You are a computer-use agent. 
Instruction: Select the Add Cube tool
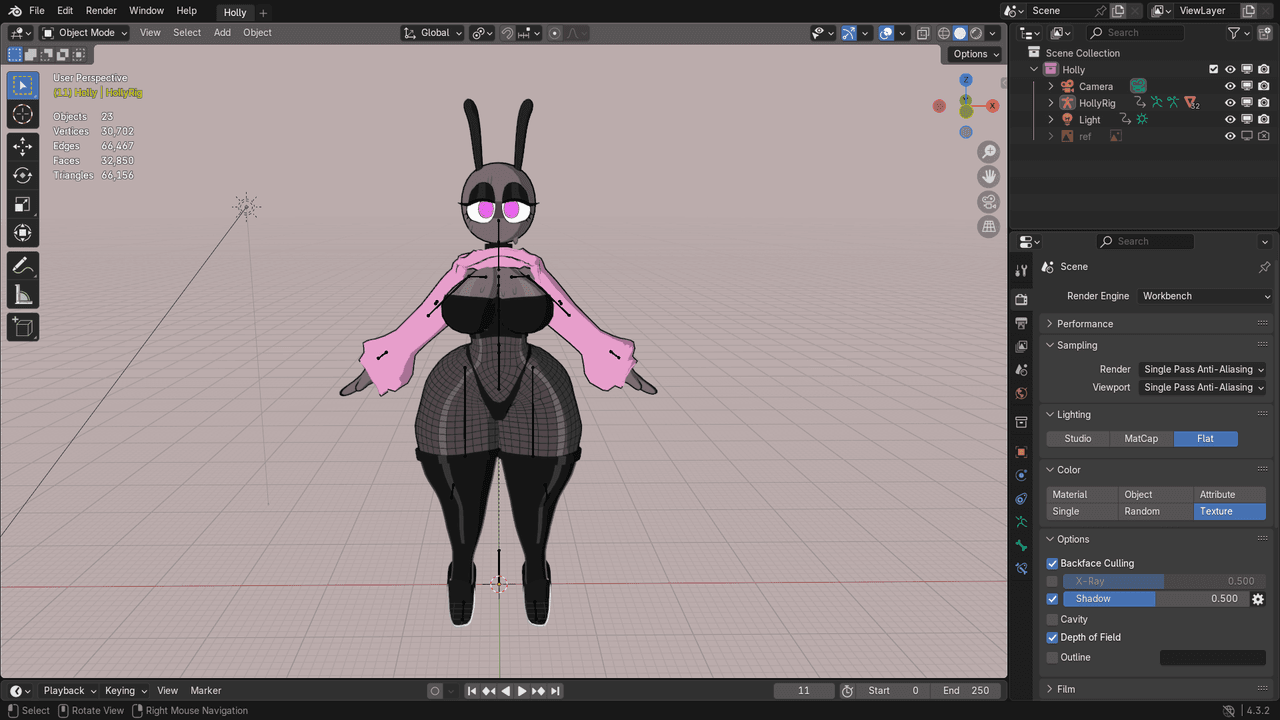(x=23, y=327)
